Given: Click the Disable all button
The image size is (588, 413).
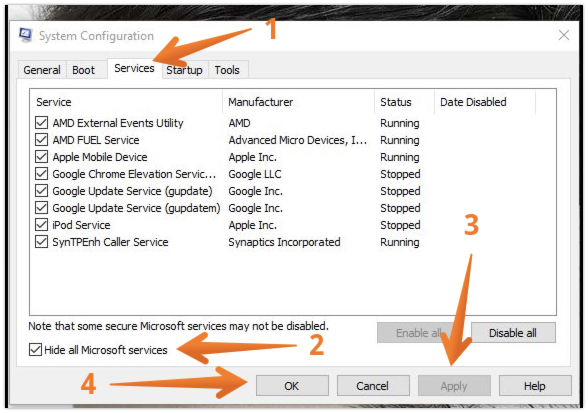Looking at the screenshot, I should 513,333.
